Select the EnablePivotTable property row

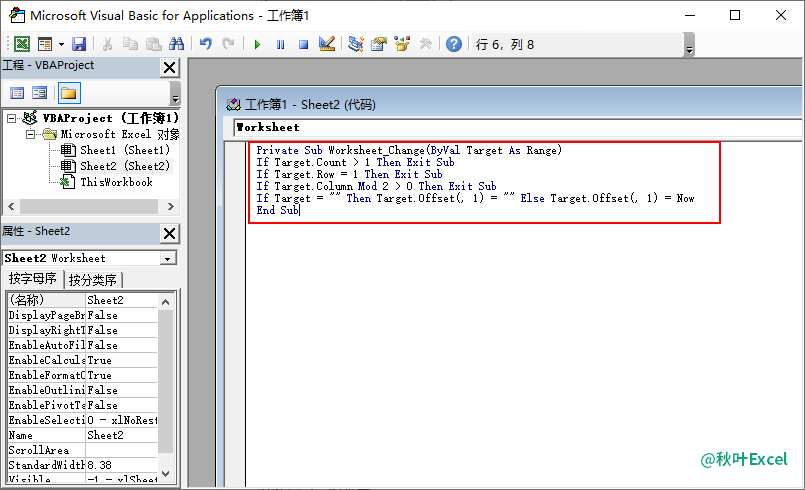pos(82,405)
